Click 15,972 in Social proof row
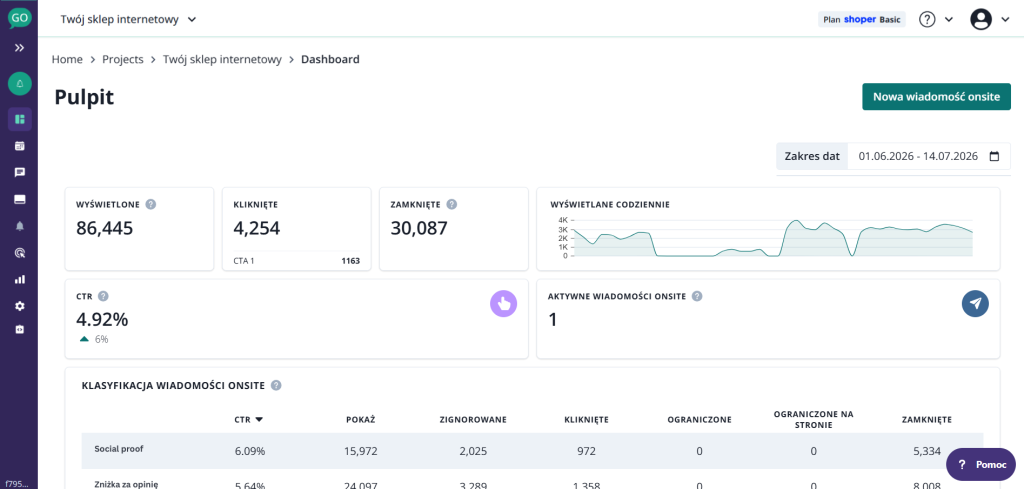Image resolution: width=1024 pixels, height=489 pixels. click(x=360, y=451)
